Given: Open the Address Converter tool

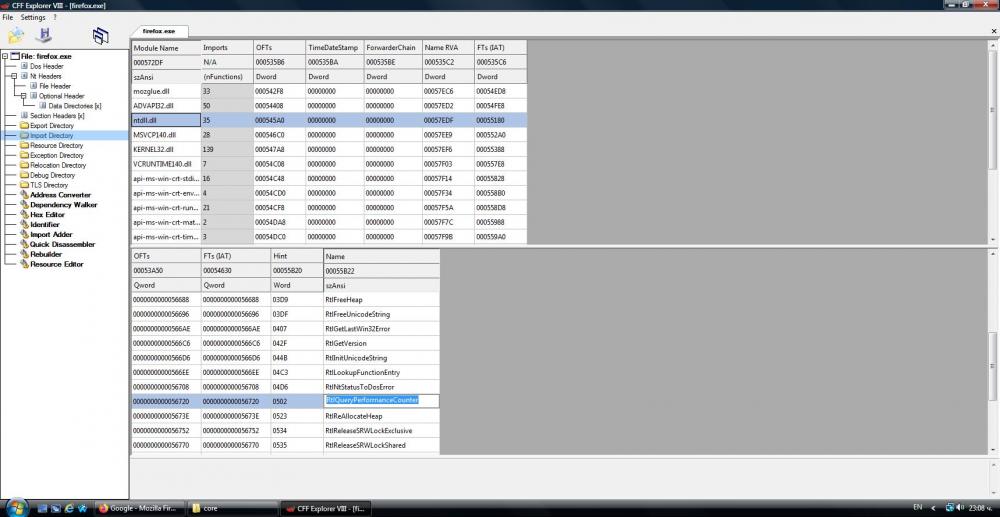Looking at the screenshot, I should point(60,195).
